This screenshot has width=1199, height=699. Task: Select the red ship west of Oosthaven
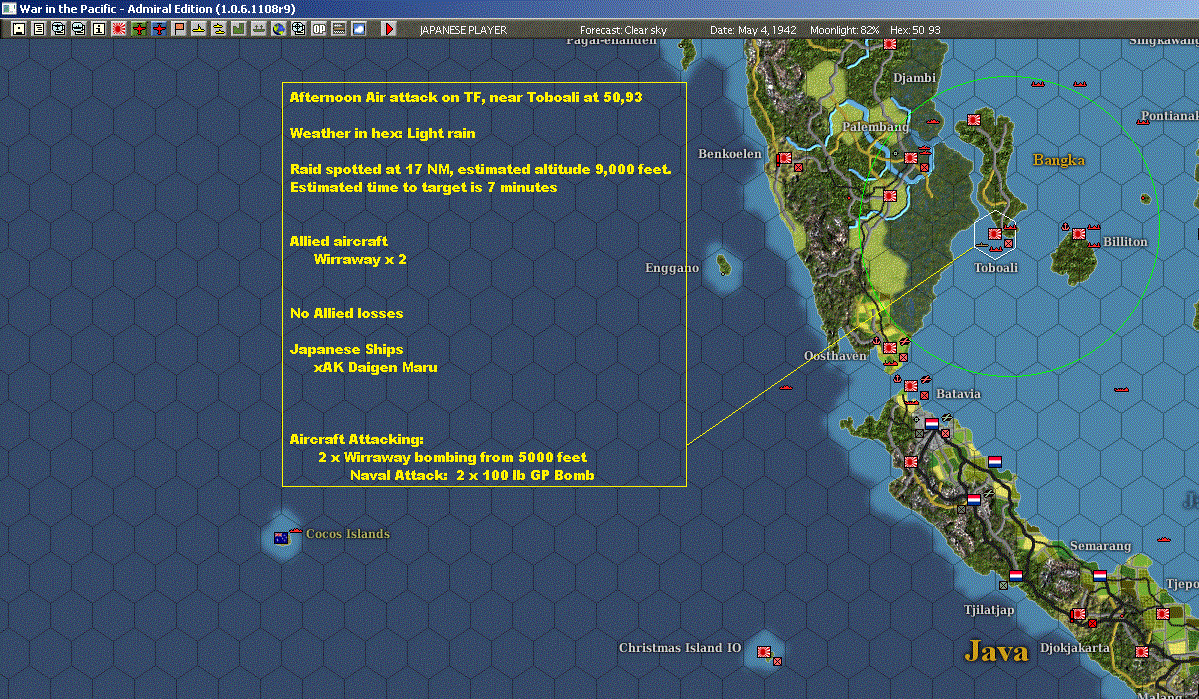[x=785, y=388]
